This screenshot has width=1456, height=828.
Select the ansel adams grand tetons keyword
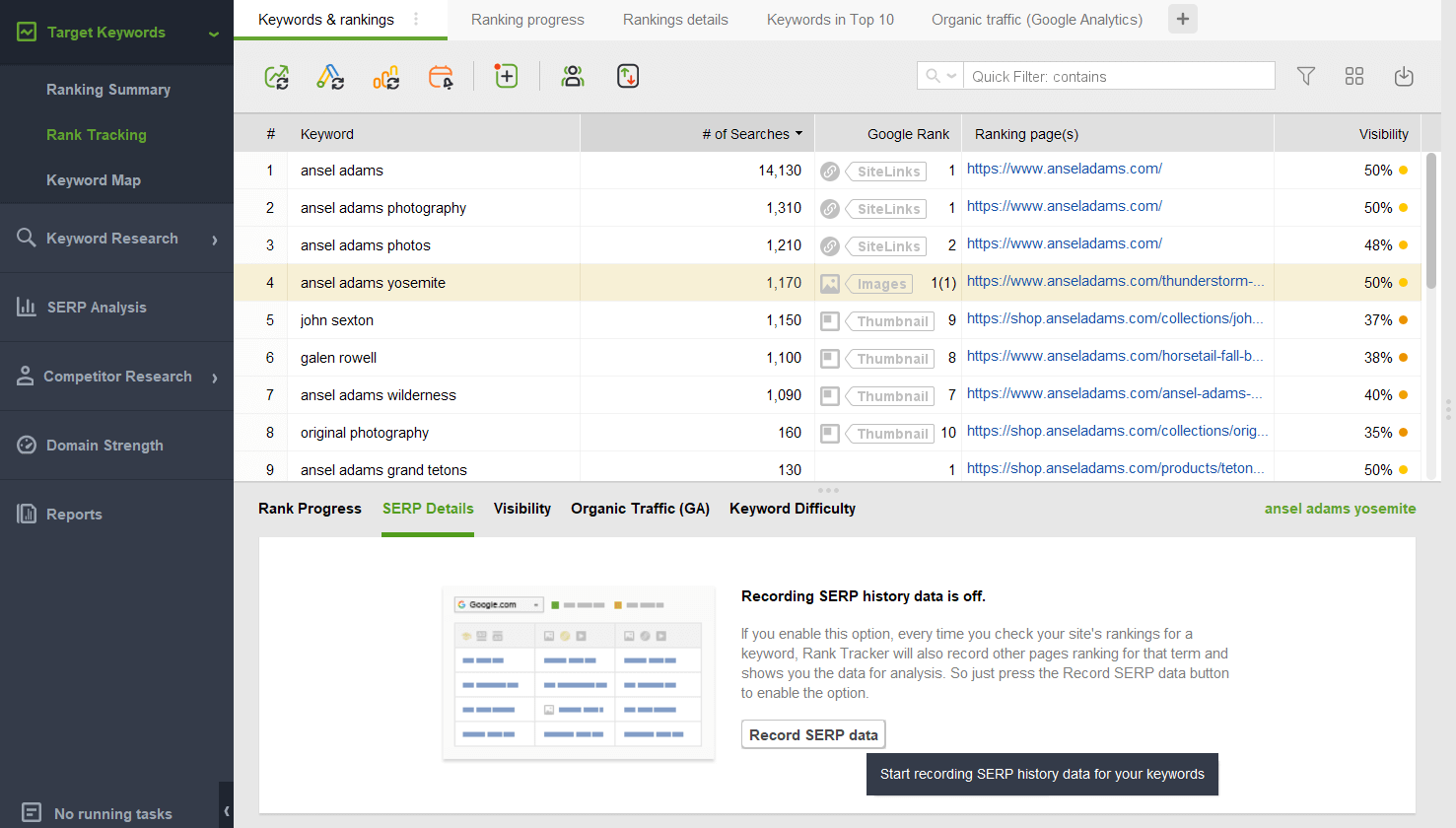point(383,470)
